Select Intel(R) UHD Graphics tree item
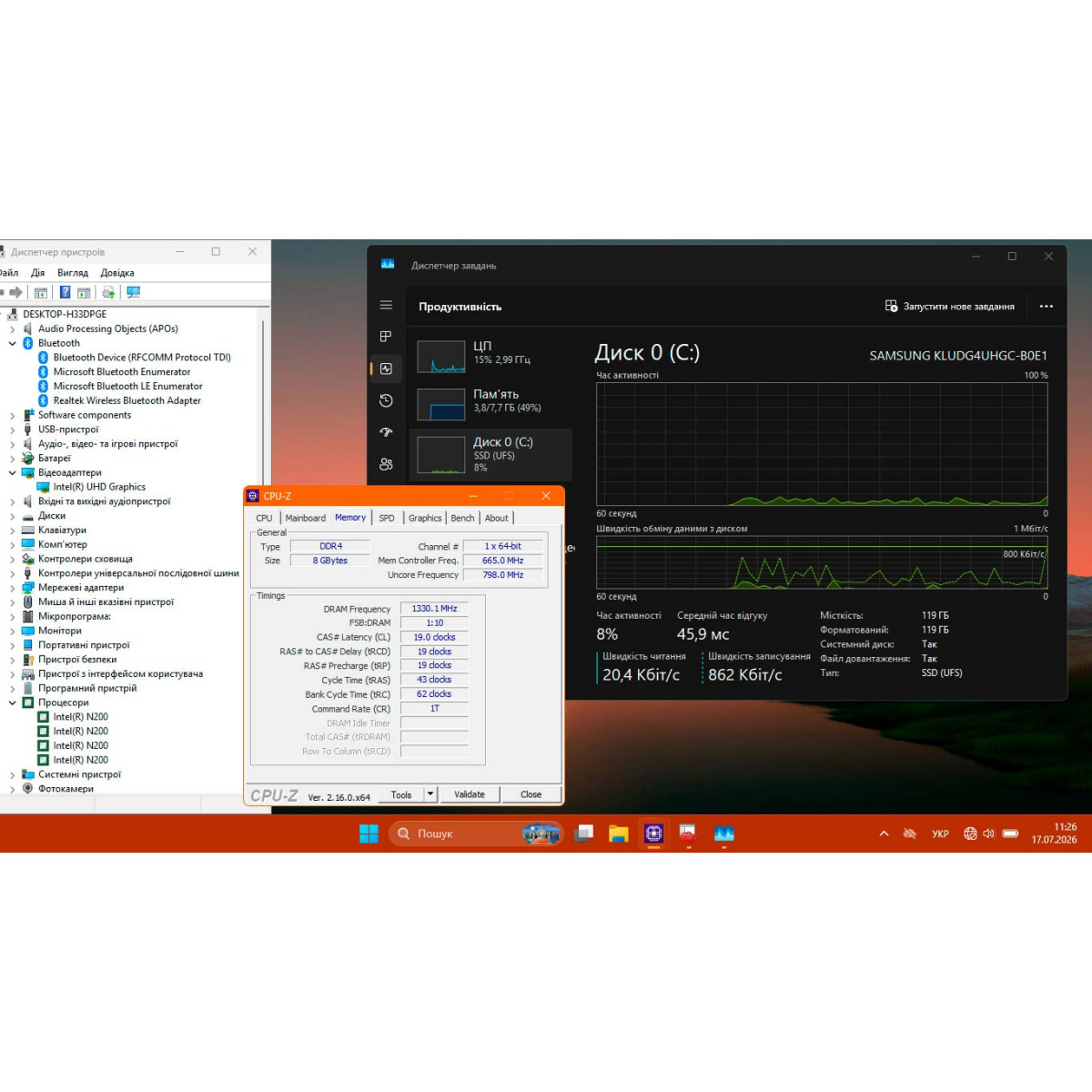 tap(99, 487)
